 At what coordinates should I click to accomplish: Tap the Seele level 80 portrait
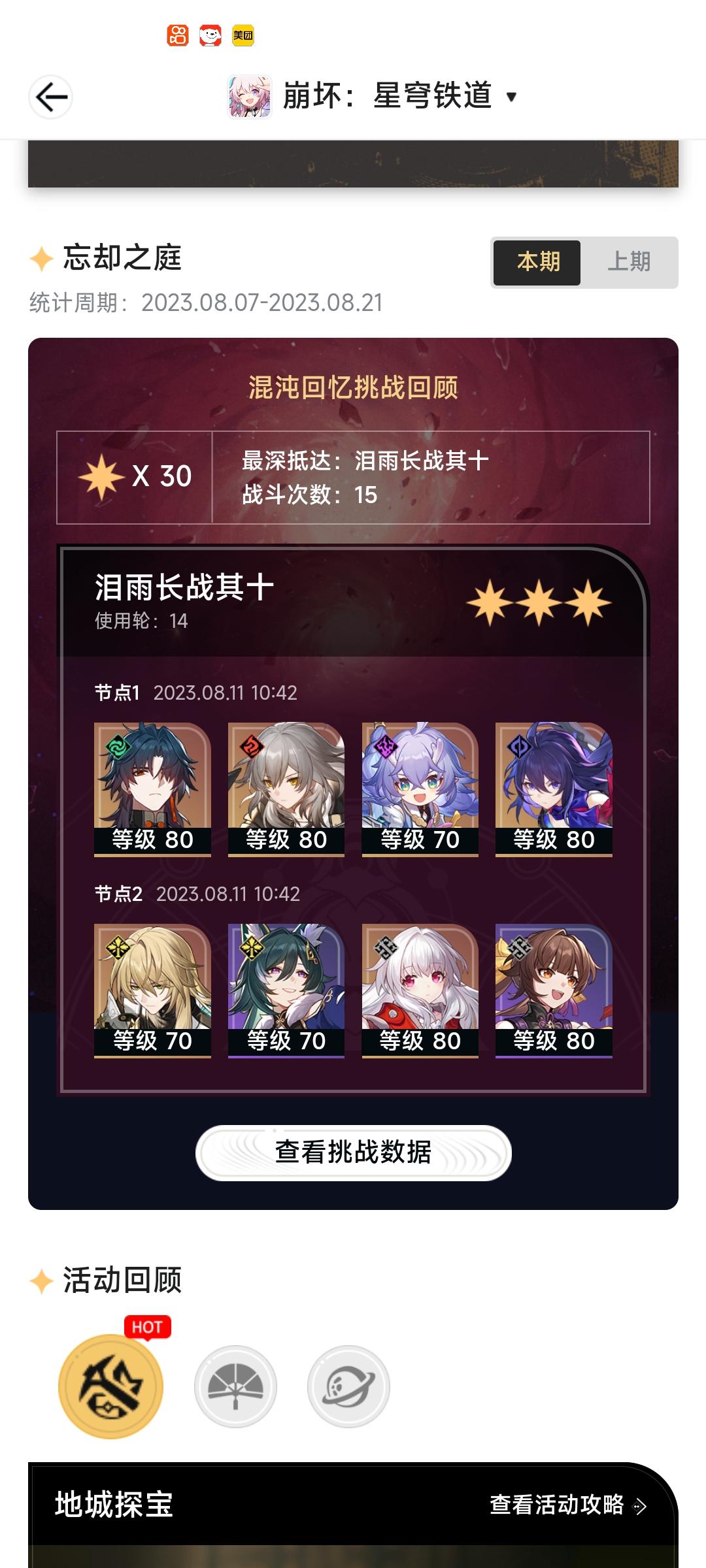(554, 789)
